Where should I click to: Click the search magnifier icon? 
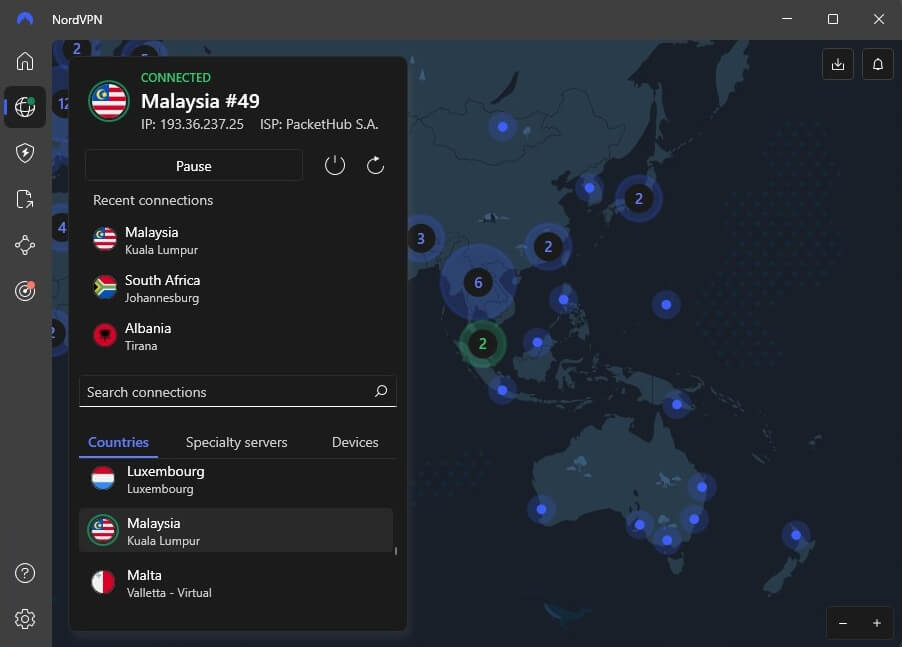point(381,391)
